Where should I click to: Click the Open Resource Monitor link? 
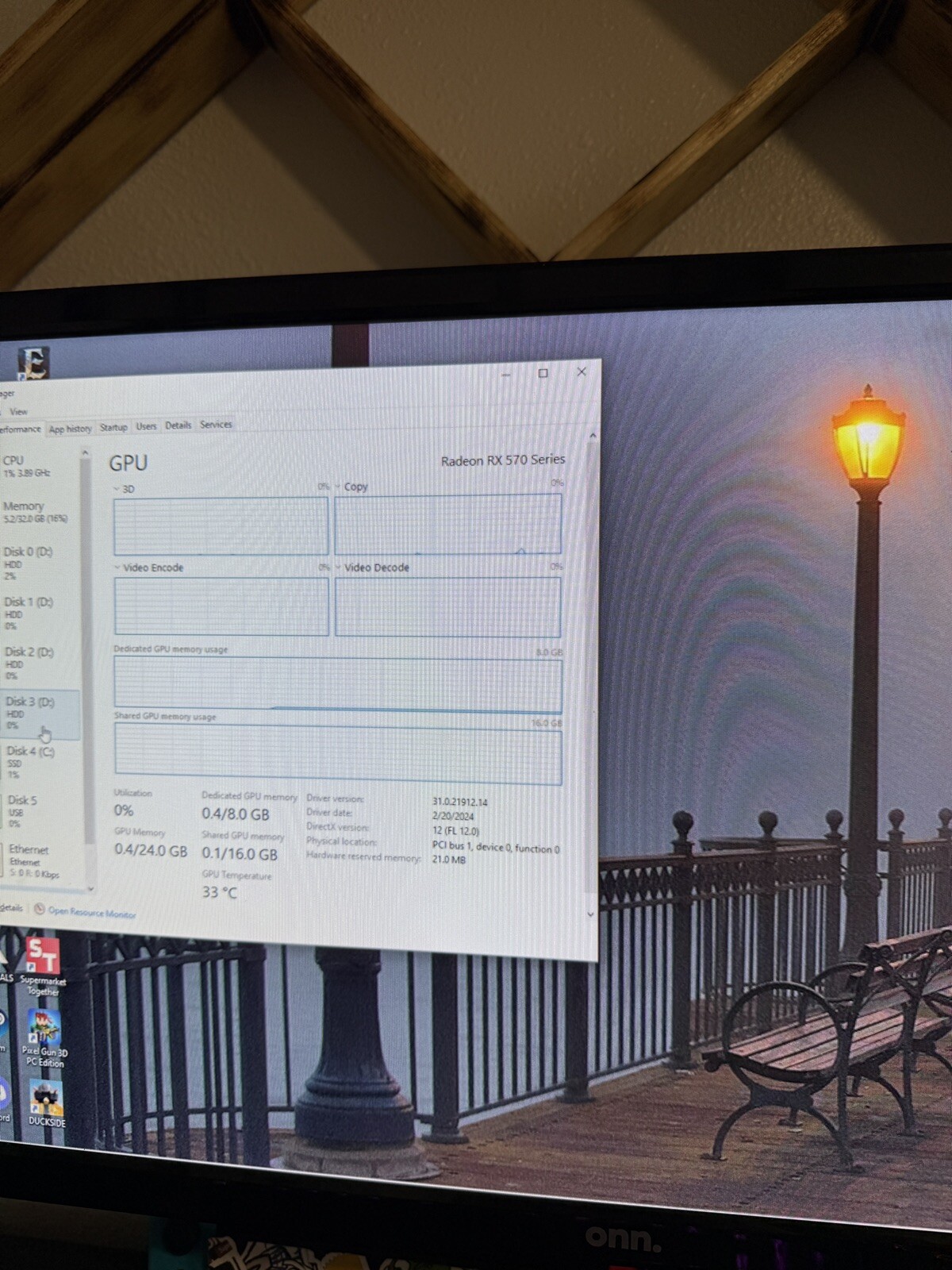91,913
